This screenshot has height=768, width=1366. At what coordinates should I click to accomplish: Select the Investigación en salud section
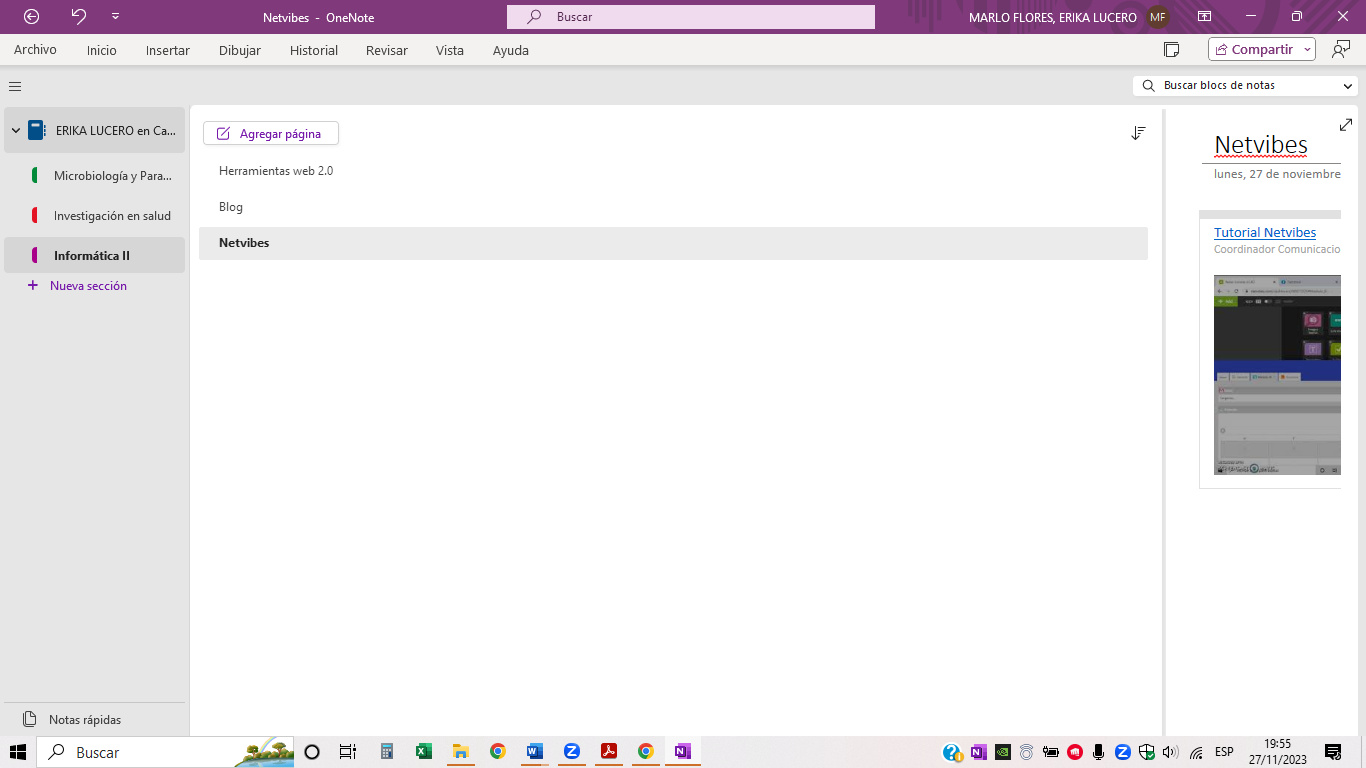pyautogui.click(x=95, y=216)
